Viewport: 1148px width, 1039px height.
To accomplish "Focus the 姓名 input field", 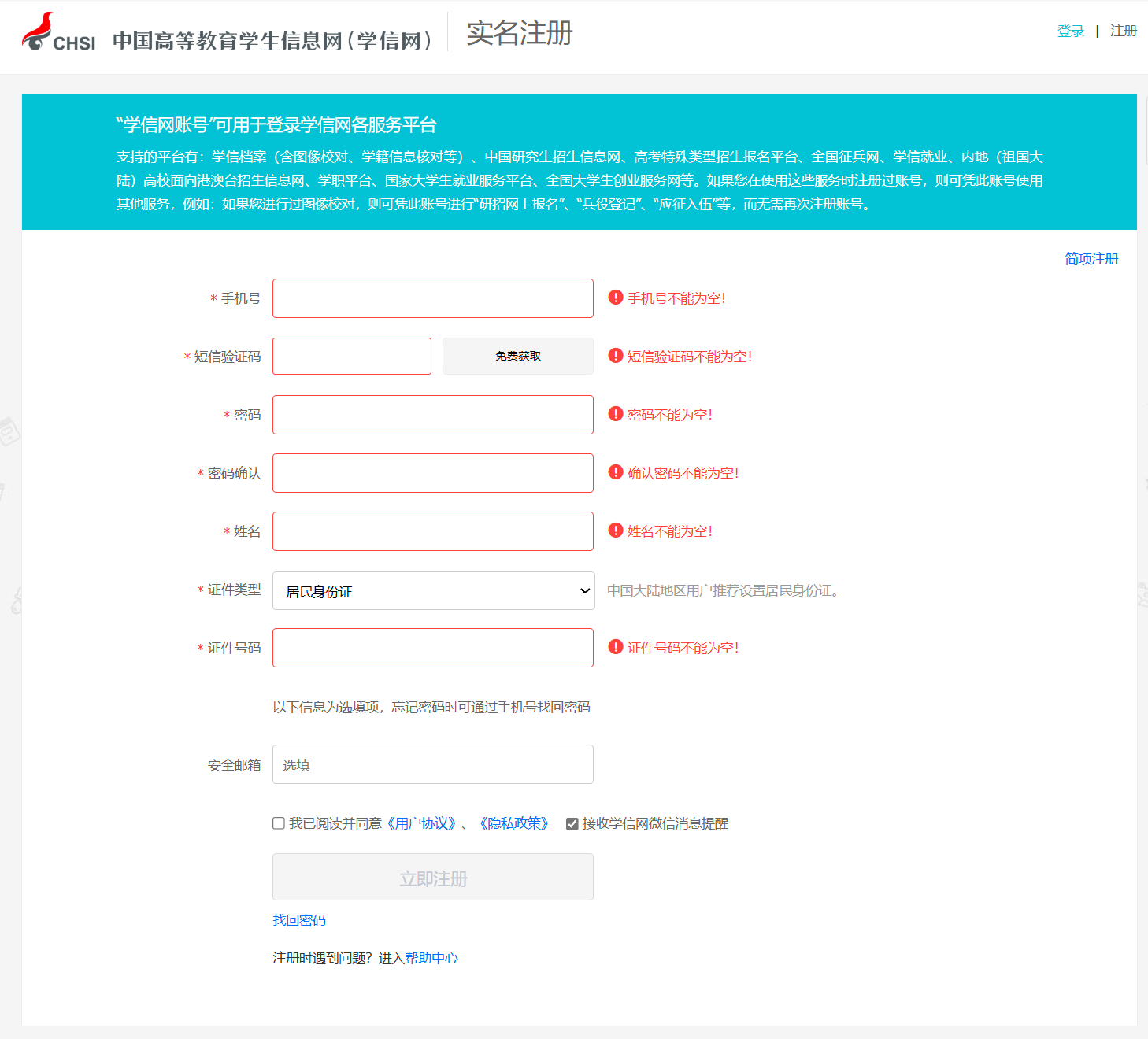I will point(433,531).
